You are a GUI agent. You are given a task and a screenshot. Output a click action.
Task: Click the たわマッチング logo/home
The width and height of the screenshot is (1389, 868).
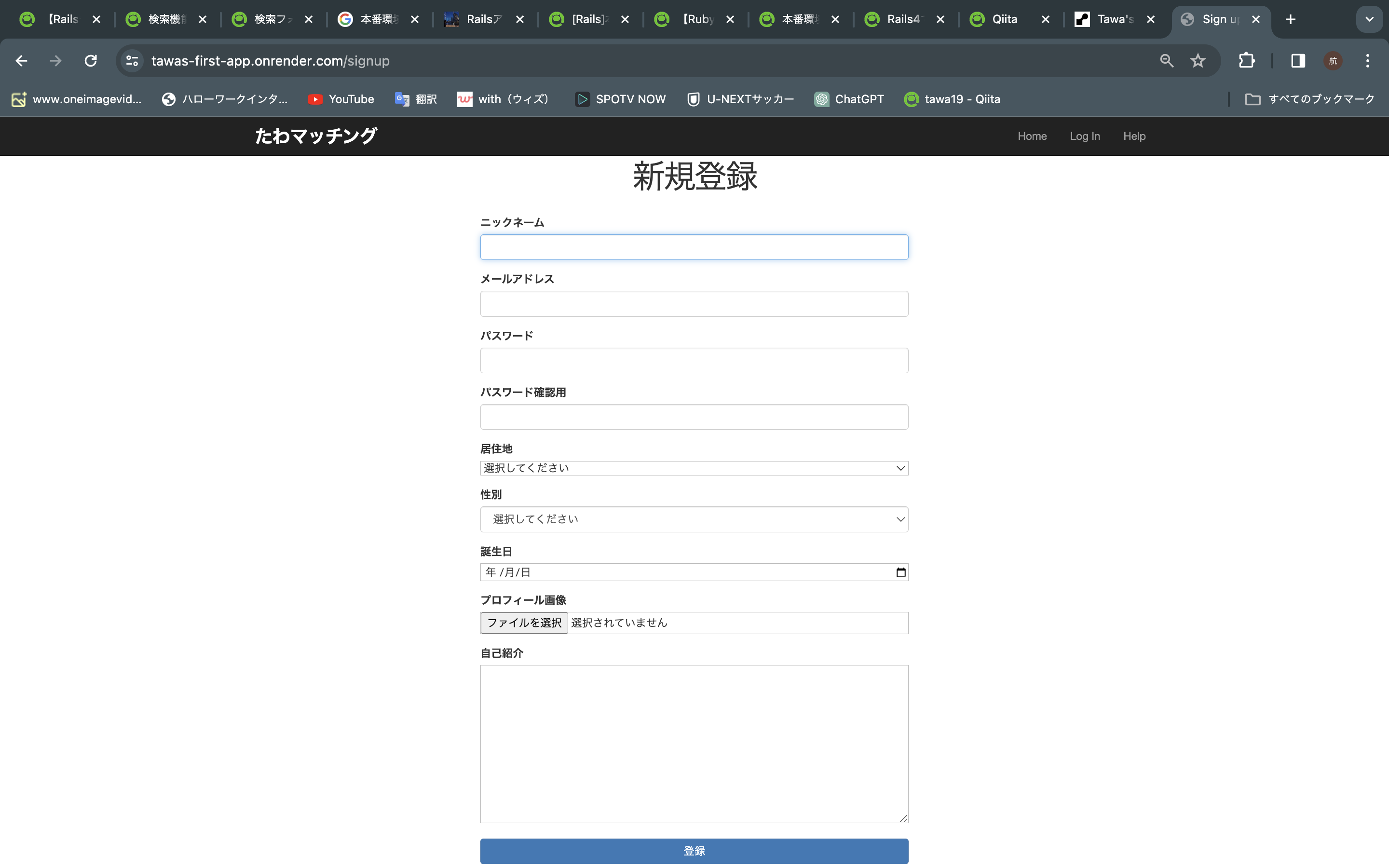pos(313,136)
